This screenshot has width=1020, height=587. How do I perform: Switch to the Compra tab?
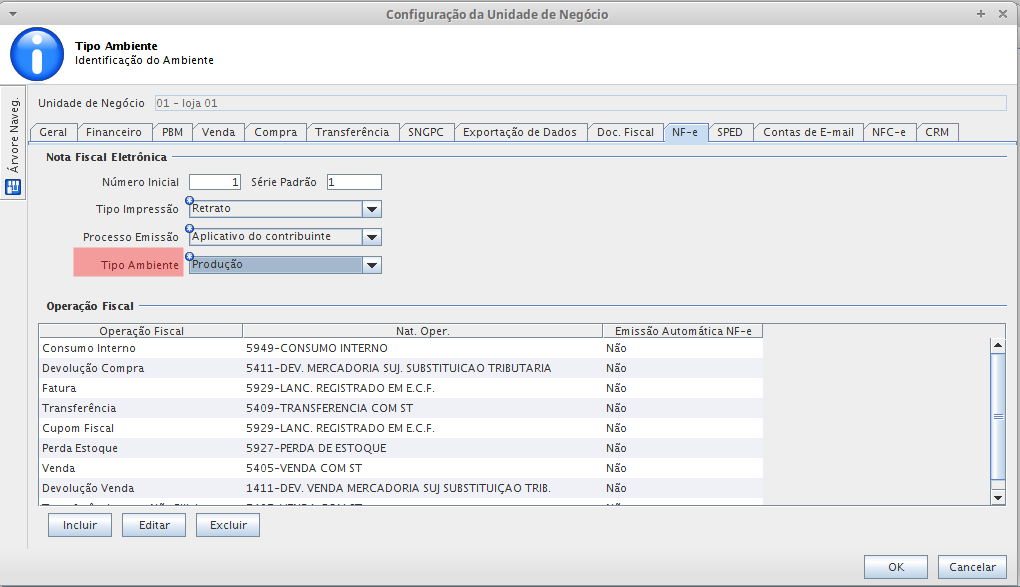(276, 132)
